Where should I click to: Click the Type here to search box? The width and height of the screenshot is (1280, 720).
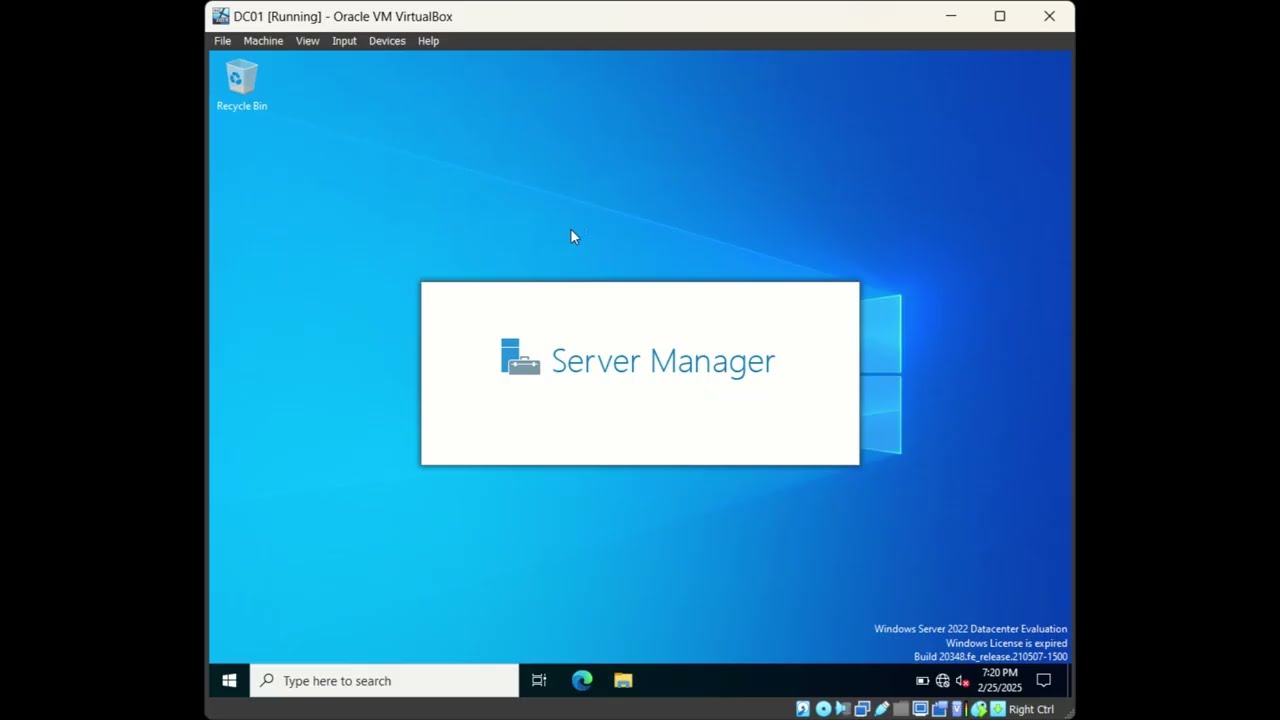384,681
